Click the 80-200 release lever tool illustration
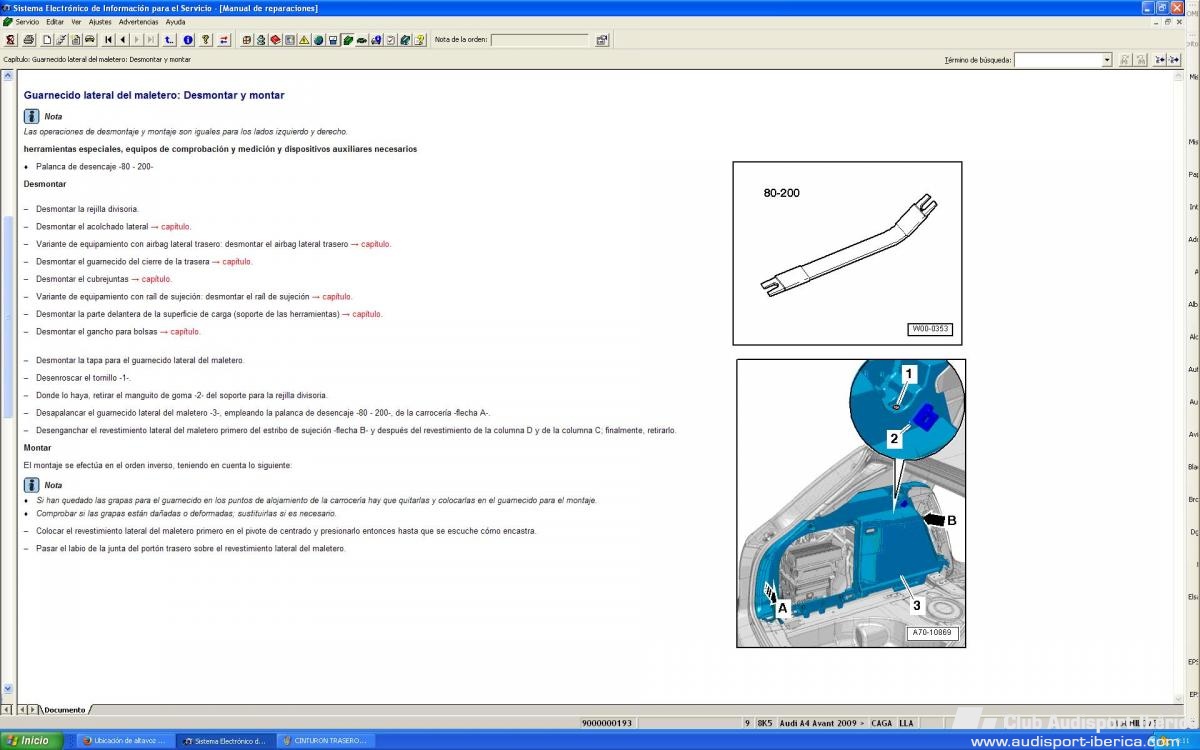Screen dimensions: 1200x750 847,253
